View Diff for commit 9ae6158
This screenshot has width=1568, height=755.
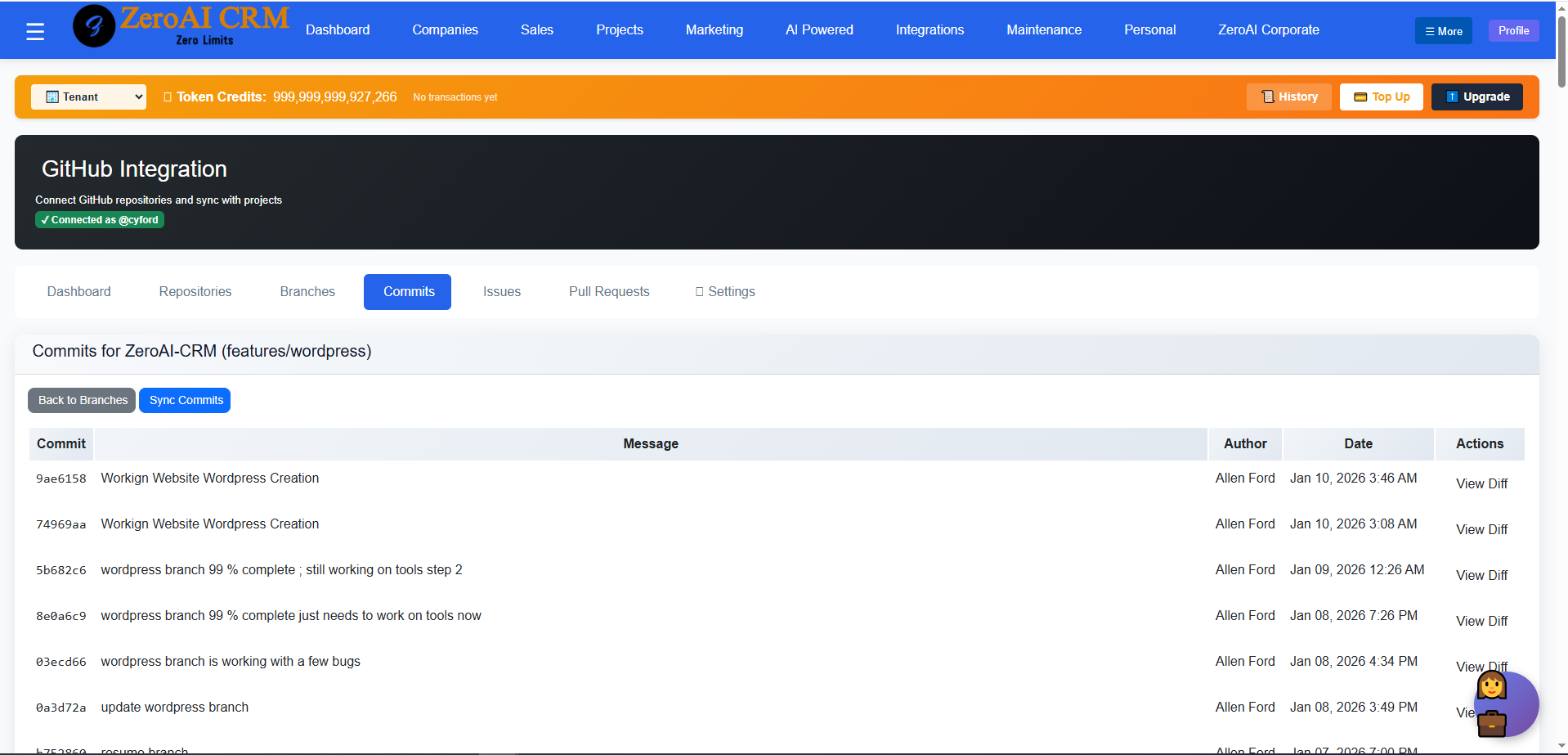coord(1481,483)
